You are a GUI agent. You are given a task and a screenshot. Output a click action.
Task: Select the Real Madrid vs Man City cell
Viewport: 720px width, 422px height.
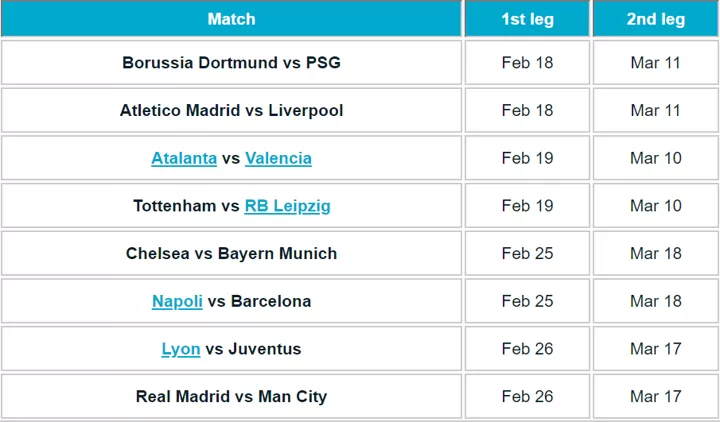[231, 396]
